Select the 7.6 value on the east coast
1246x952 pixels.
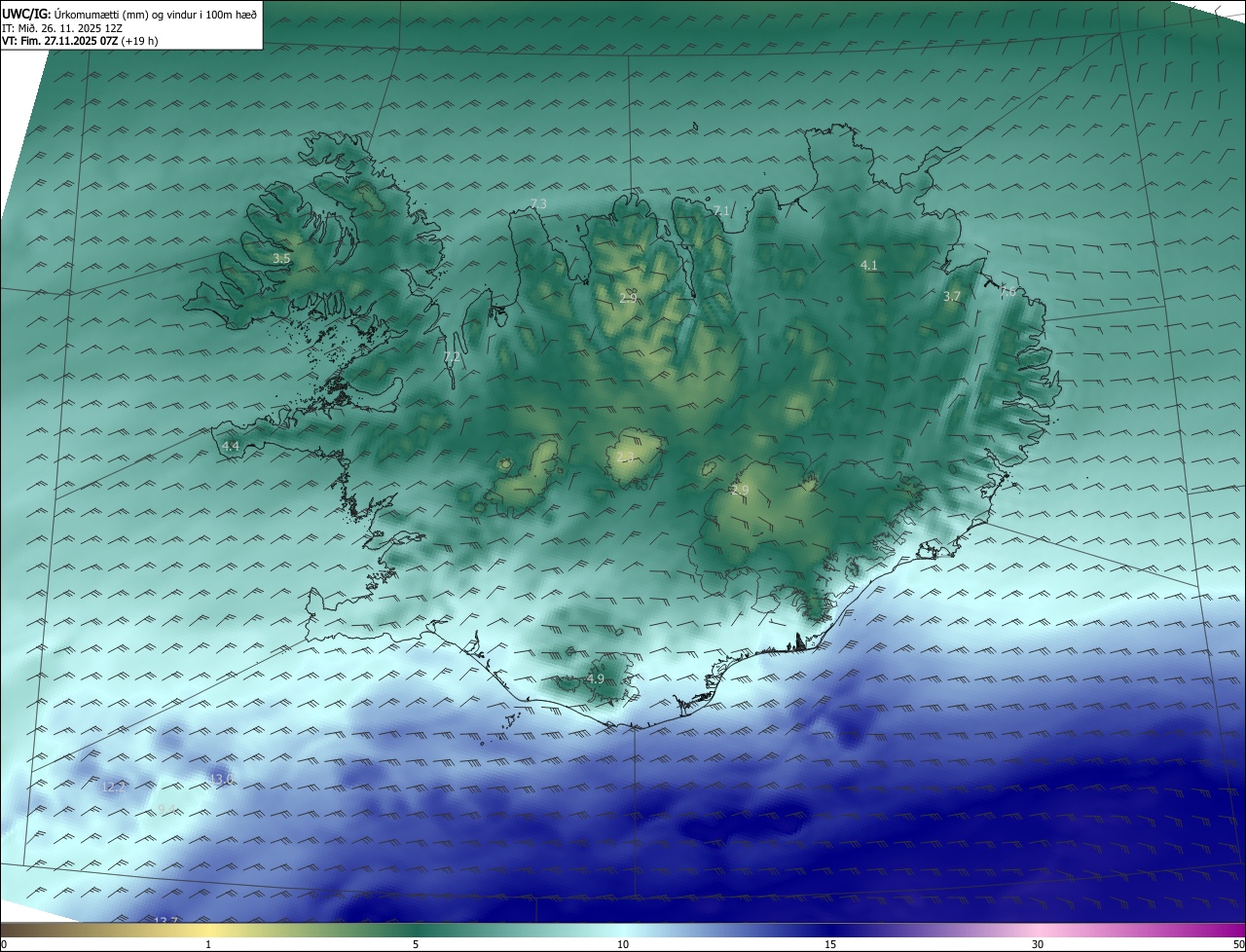1008,291
